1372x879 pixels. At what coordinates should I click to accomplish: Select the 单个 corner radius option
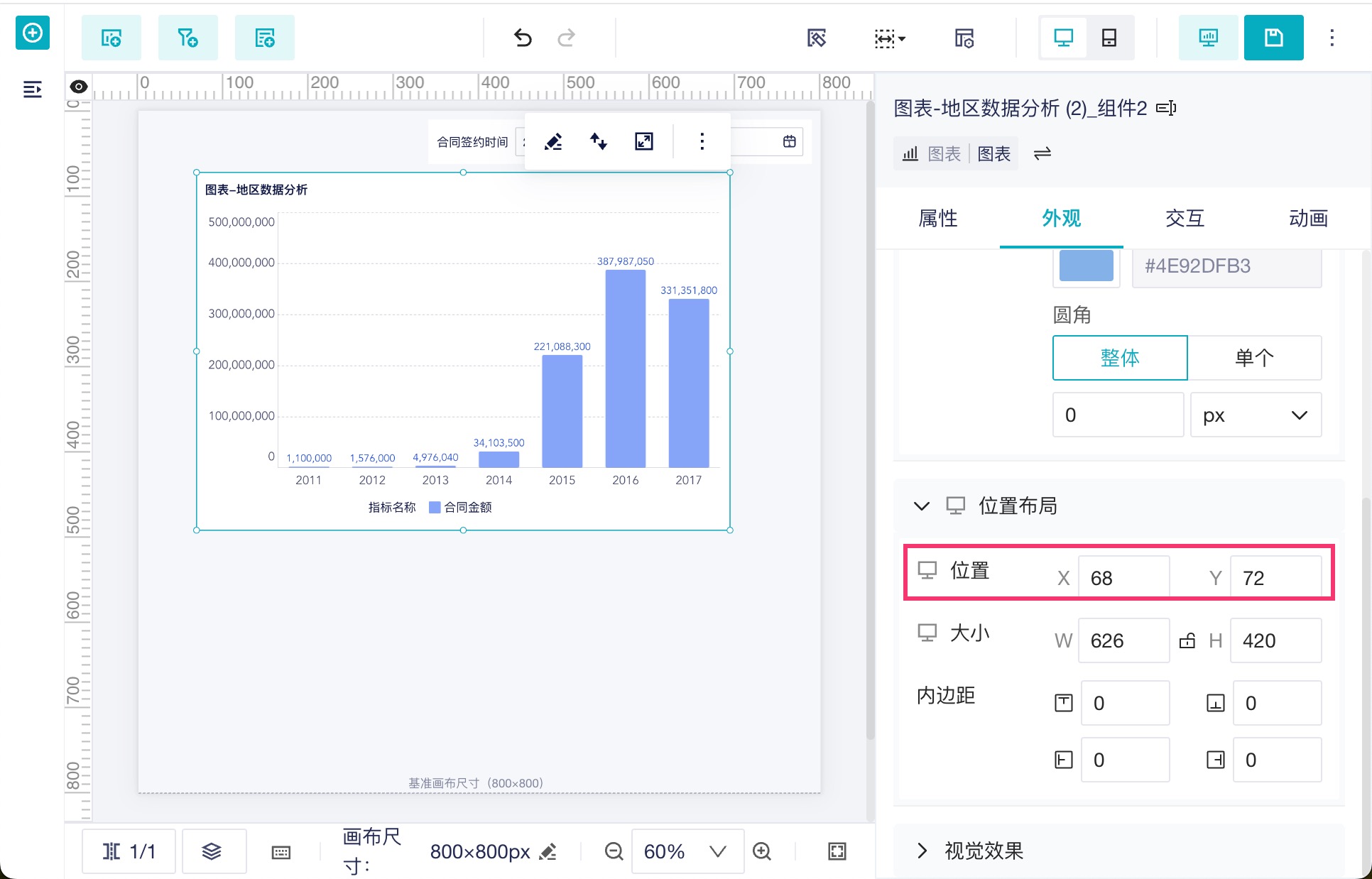(x=1254, y=358)
